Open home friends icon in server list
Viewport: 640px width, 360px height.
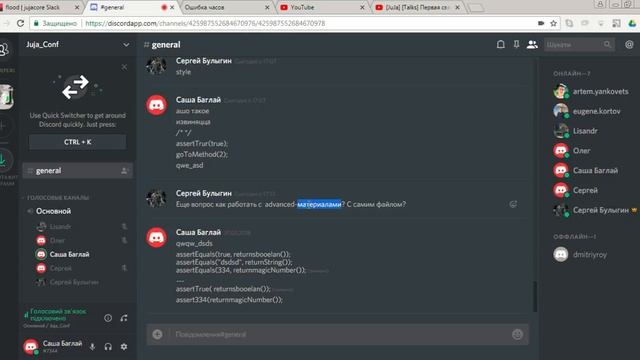click(x=4, y=49)
